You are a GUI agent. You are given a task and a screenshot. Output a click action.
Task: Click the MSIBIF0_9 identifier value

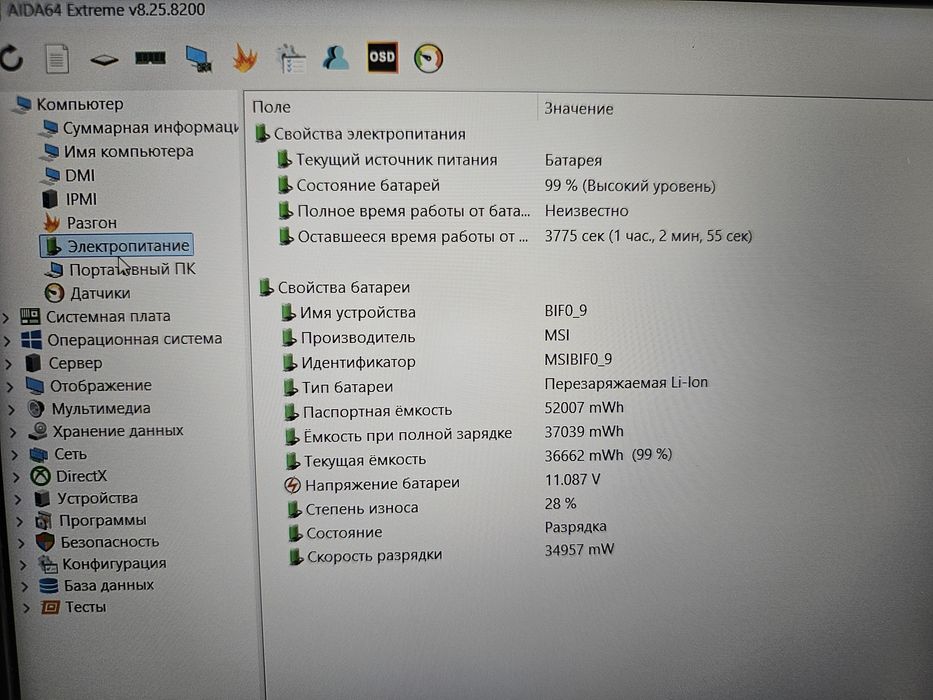pyautogui.click(x=578, y=360)
